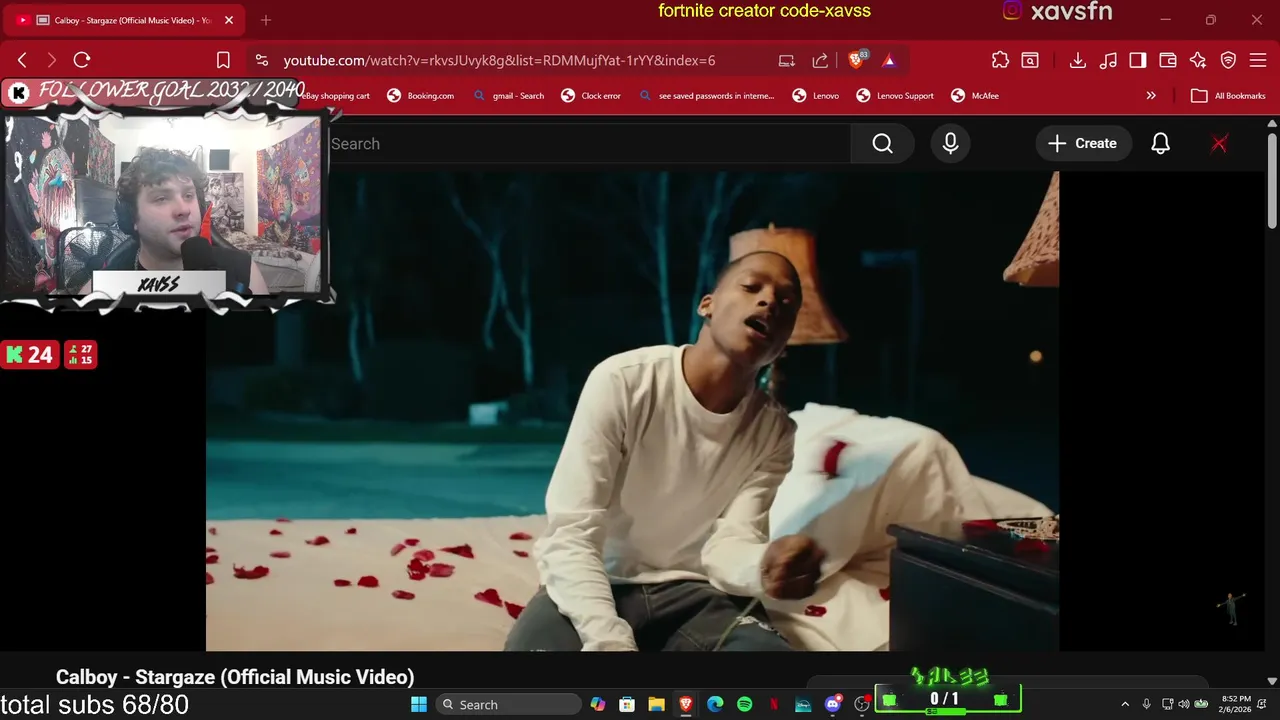Open the Brave Wallet icon
The image size is (1280, 720).
coord(1168,60)
